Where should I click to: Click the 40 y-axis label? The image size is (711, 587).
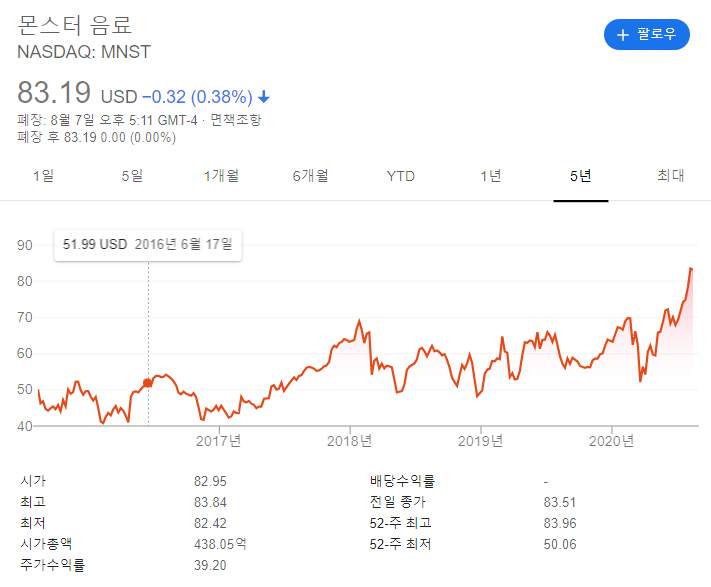(x=25, y=426)
